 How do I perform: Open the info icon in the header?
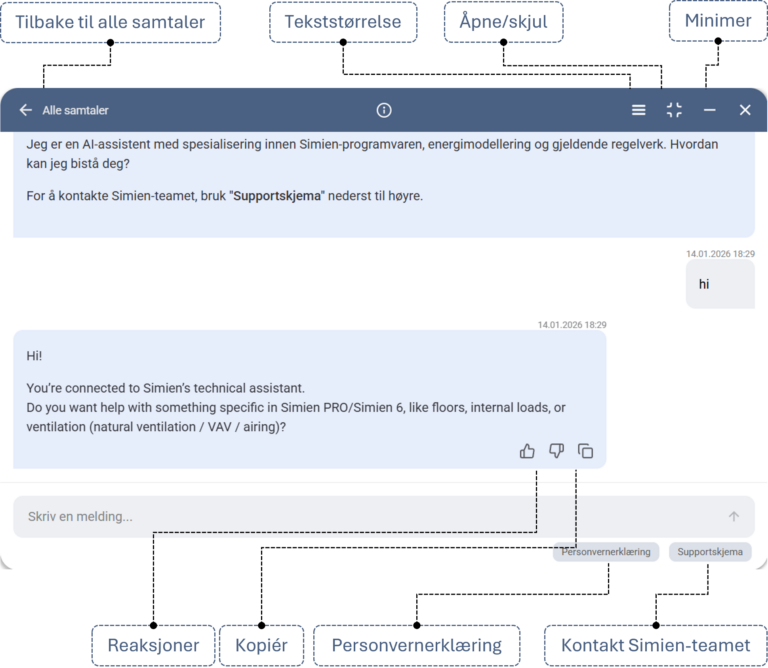[x=384, y=110]
